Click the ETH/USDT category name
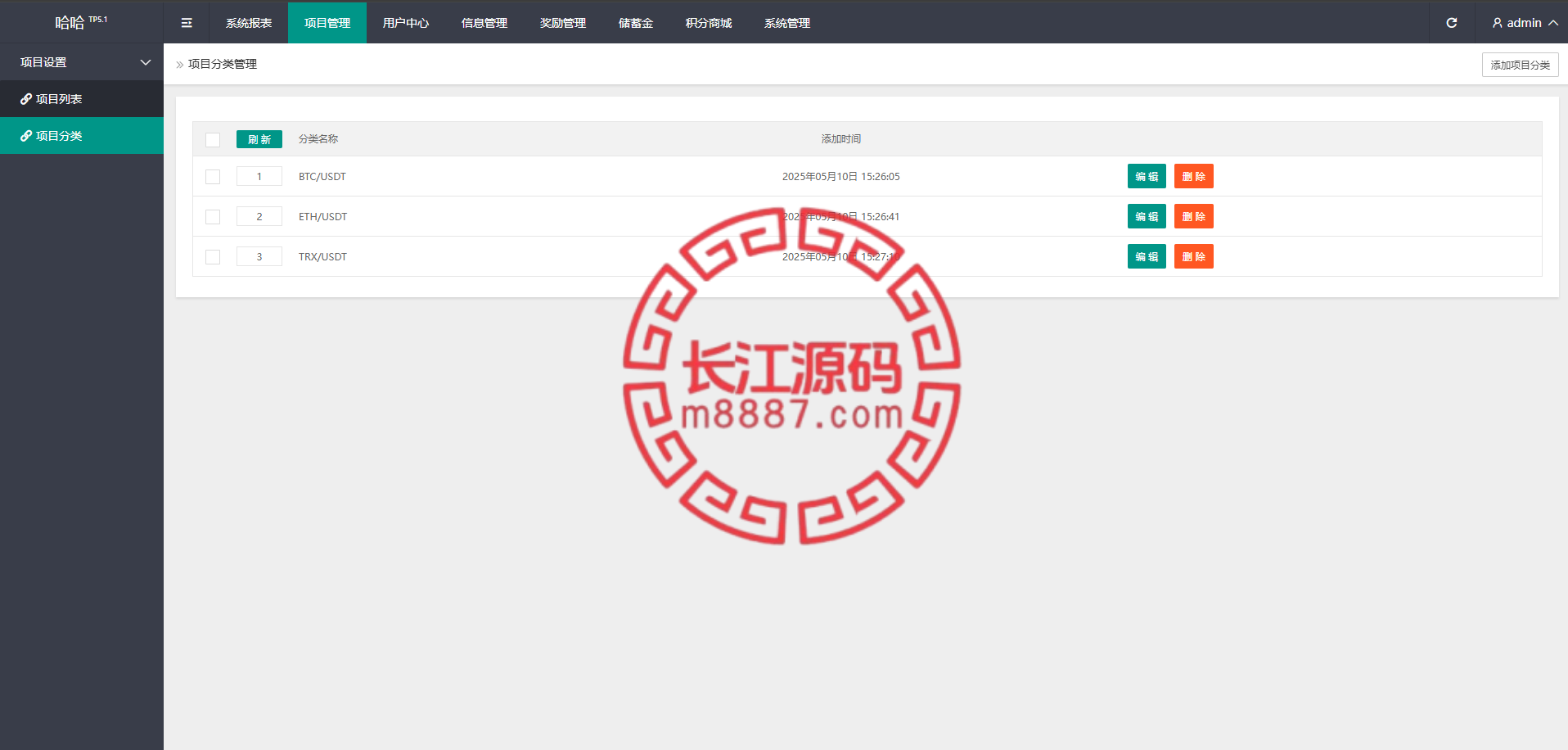This screenshot has height=750, width=1568. [x=323, y=216]
